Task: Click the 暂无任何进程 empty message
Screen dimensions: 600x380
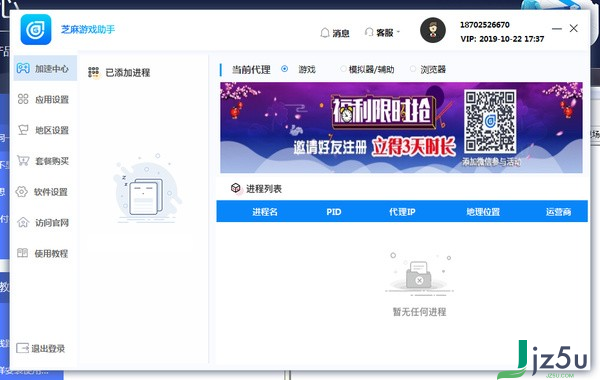Action: point(419,312)
